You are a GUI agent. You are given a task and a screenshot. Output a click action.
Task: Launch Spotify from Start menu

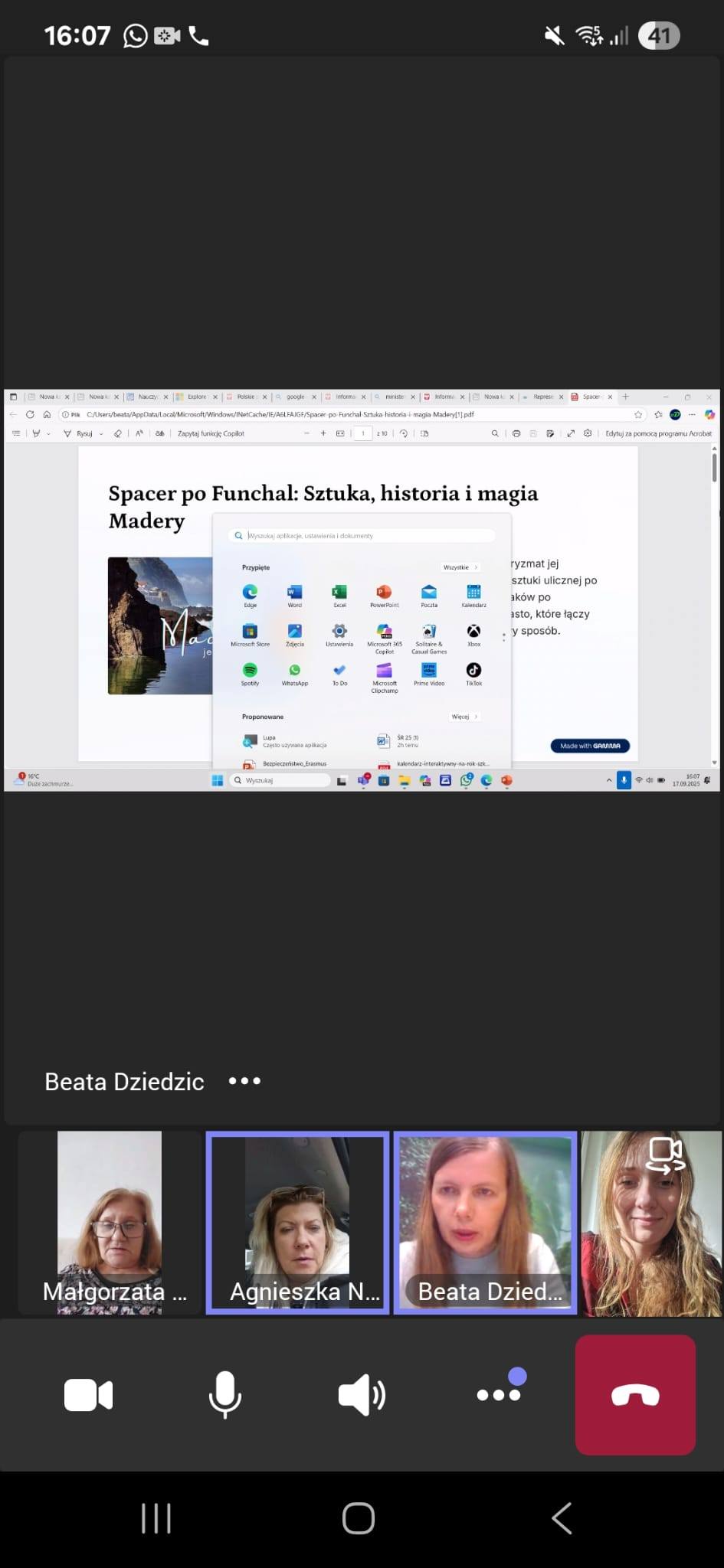click(x=250, y=675)
